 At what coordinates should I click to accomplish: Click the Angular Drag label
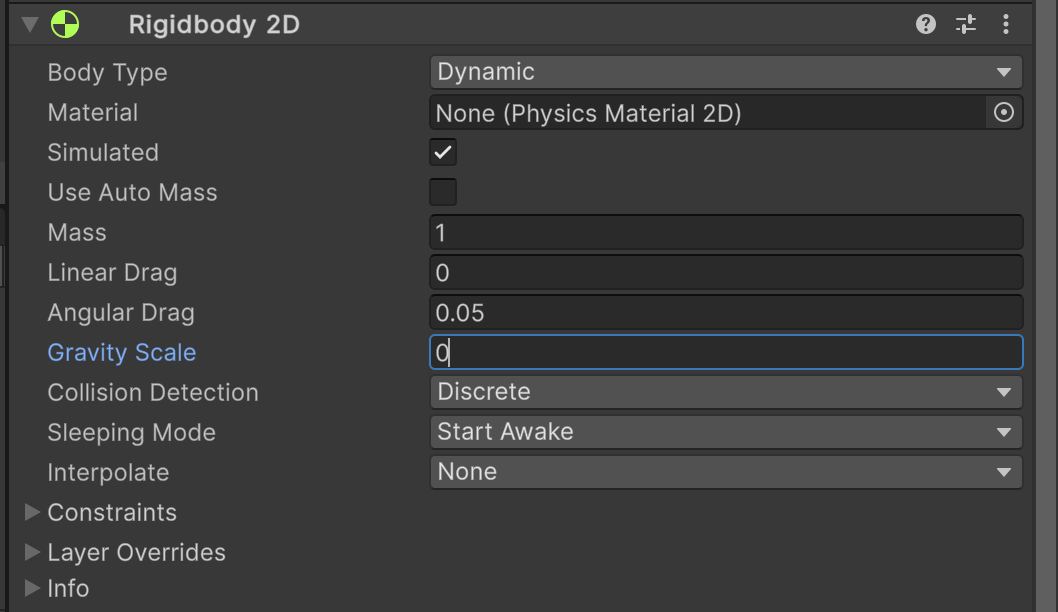[121, 312]
